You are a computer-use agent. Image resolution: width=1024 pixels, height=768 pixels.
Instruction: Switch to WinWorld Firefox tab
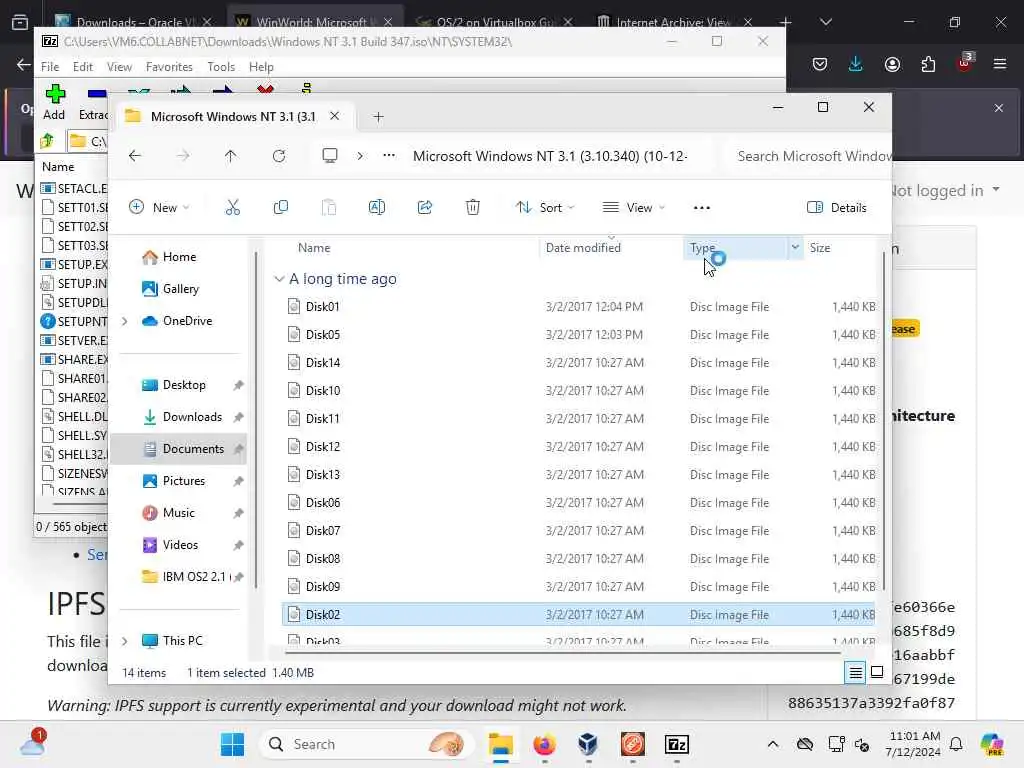(314, 22)
